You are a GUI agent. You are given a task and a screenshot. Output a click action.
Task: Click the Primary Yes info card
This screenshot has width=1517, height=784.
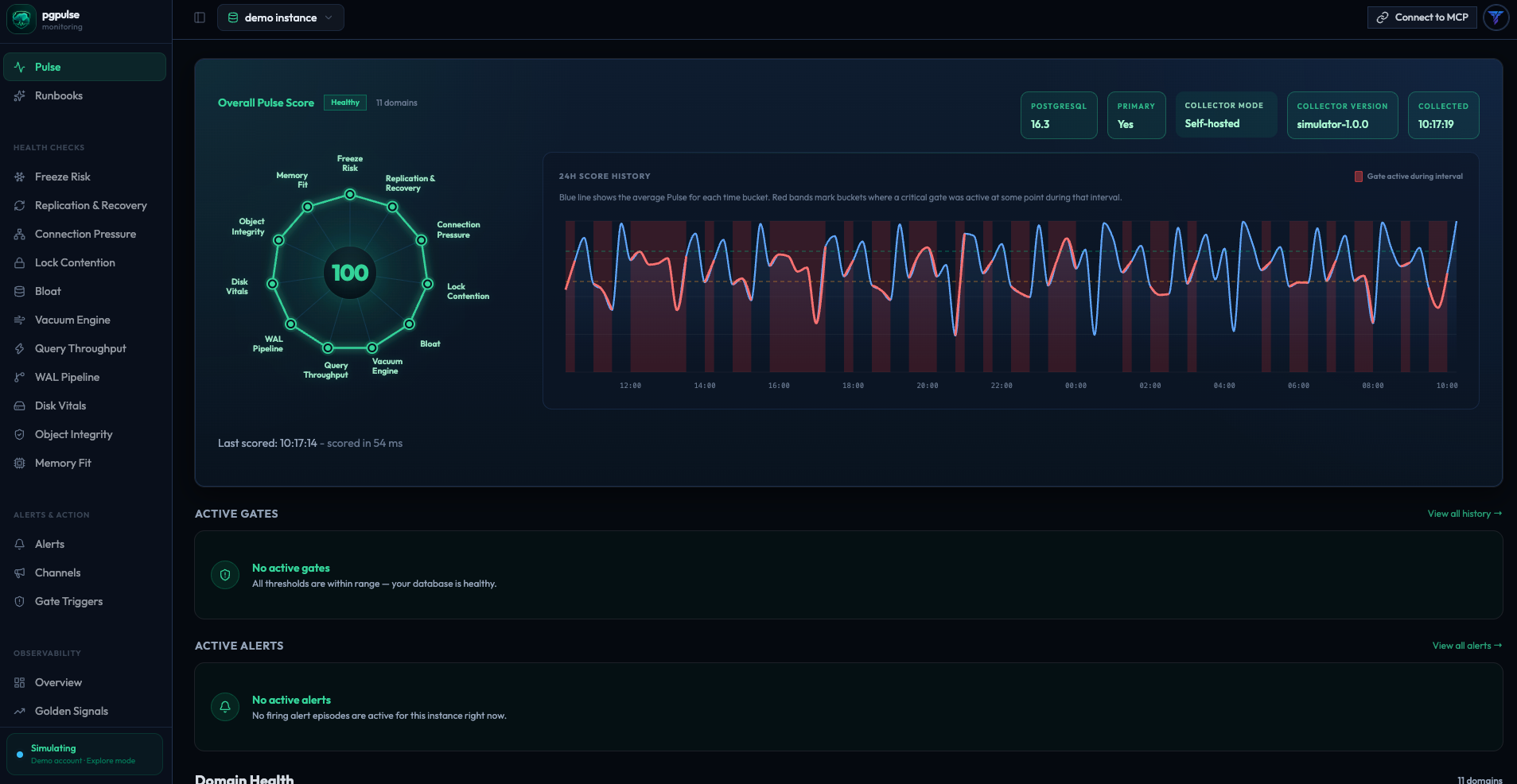tap(1136, 115)
